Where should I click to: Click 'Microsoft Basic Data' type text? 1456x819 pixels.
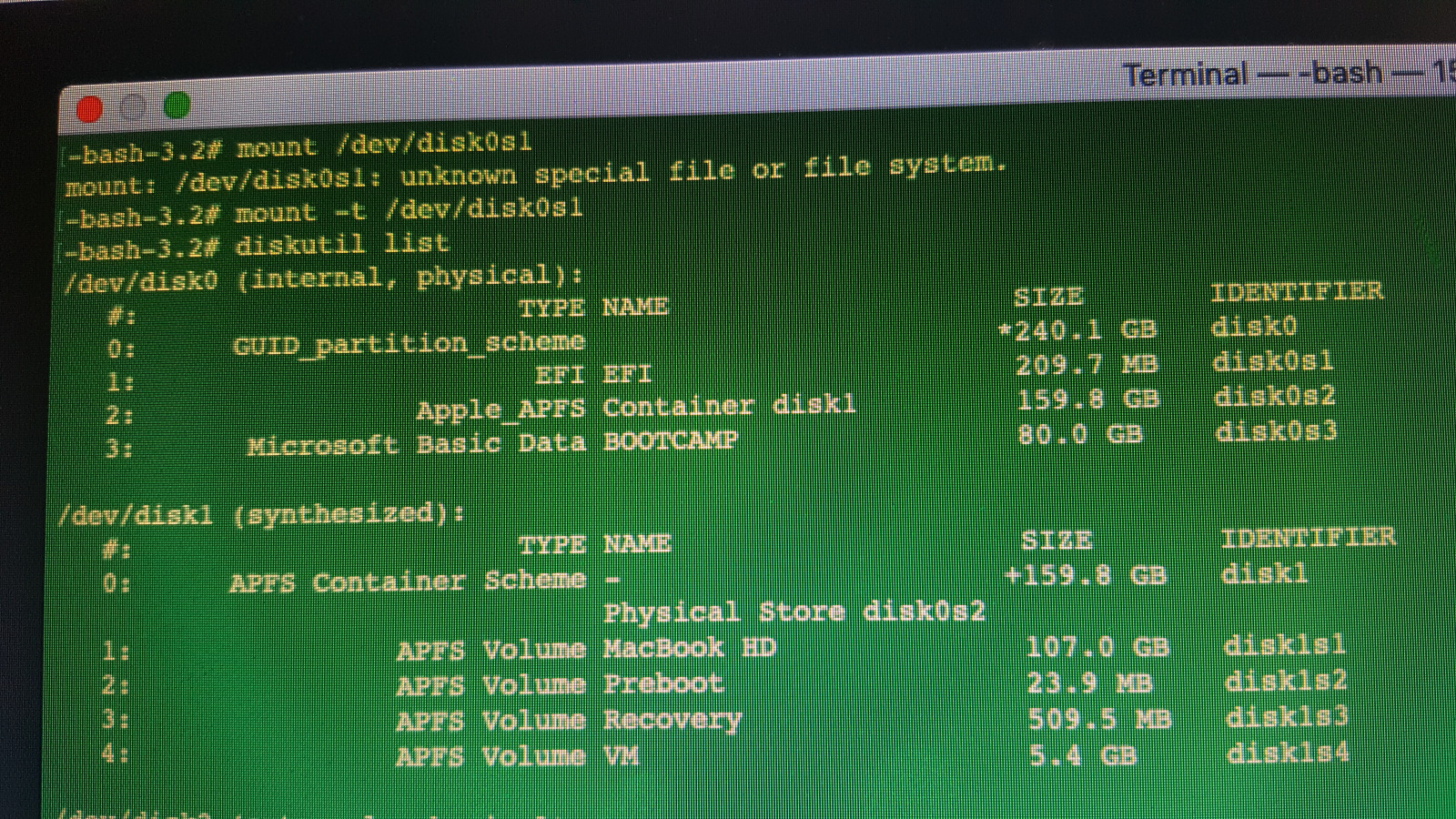point(416,445)
